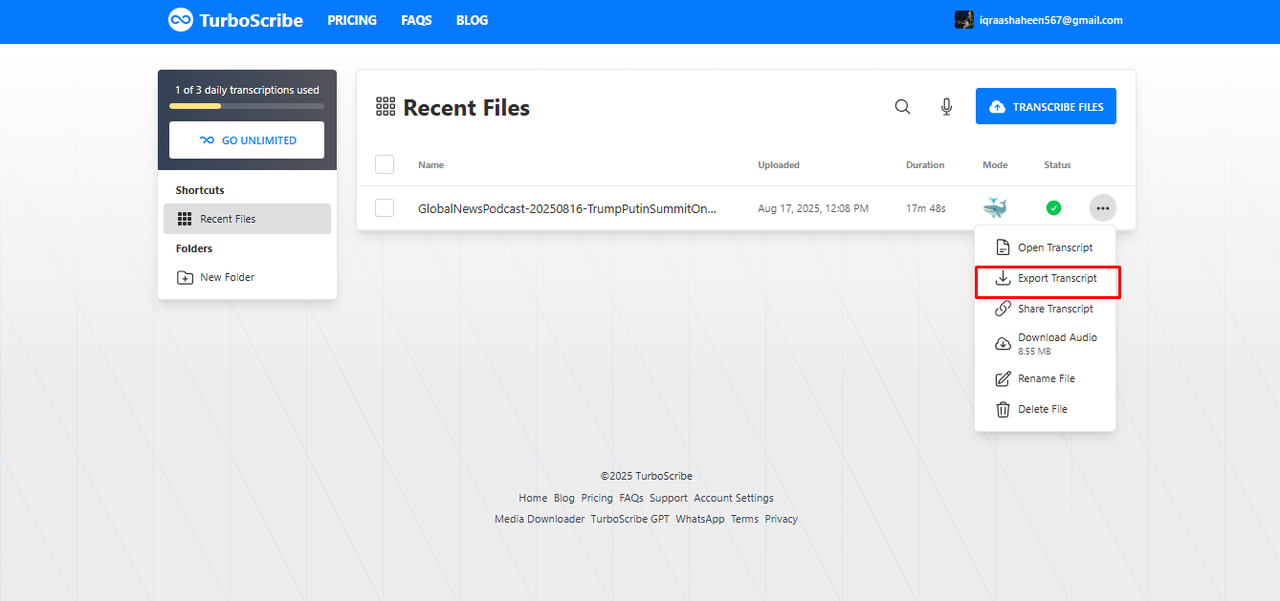The height and width of the screenshot is (601, 1280).
Task: Click the microphone dictation icon
Action: point(945,106)
